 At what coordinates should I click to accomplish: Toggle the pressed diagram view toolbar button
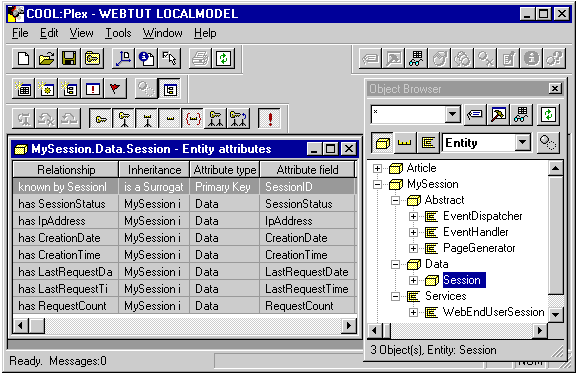[x=170, y=89]
